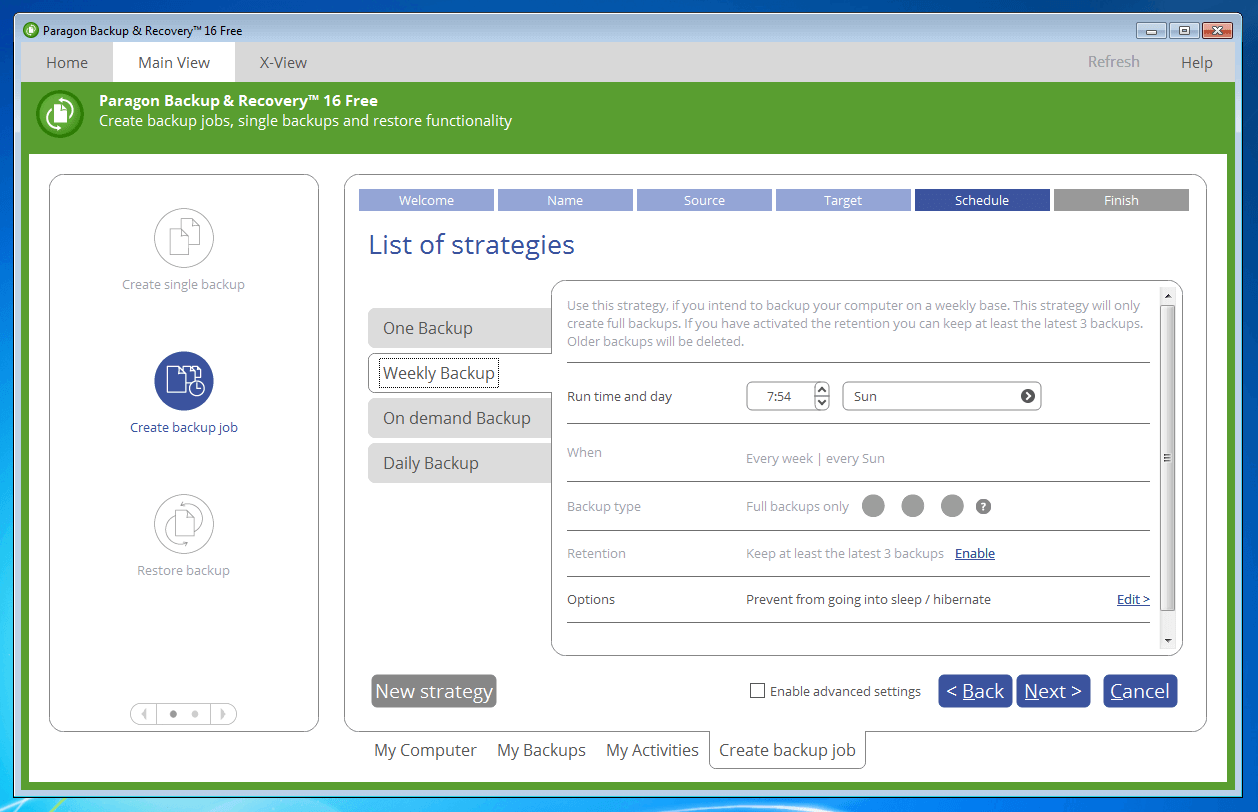The image size is (1258, 812).
Task: Click first gray backup type circle
Action: (873, 506)
